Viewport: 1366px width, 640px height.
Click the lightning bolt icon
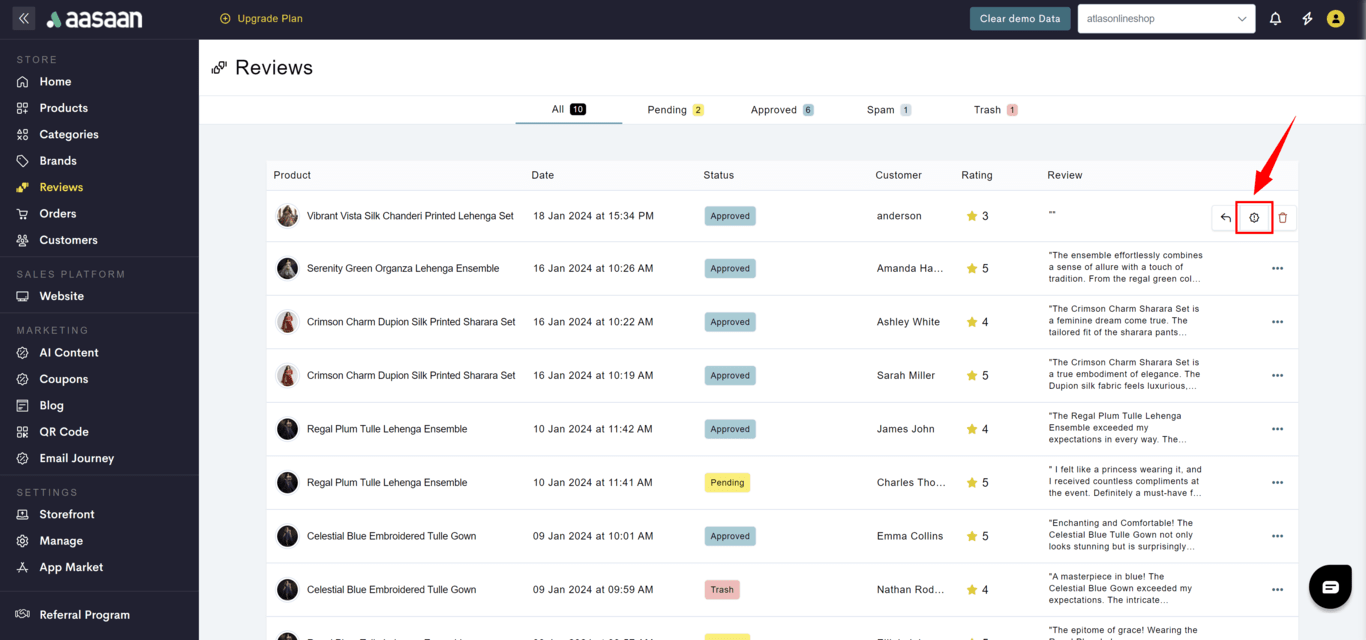click(x=1306, y=19)
